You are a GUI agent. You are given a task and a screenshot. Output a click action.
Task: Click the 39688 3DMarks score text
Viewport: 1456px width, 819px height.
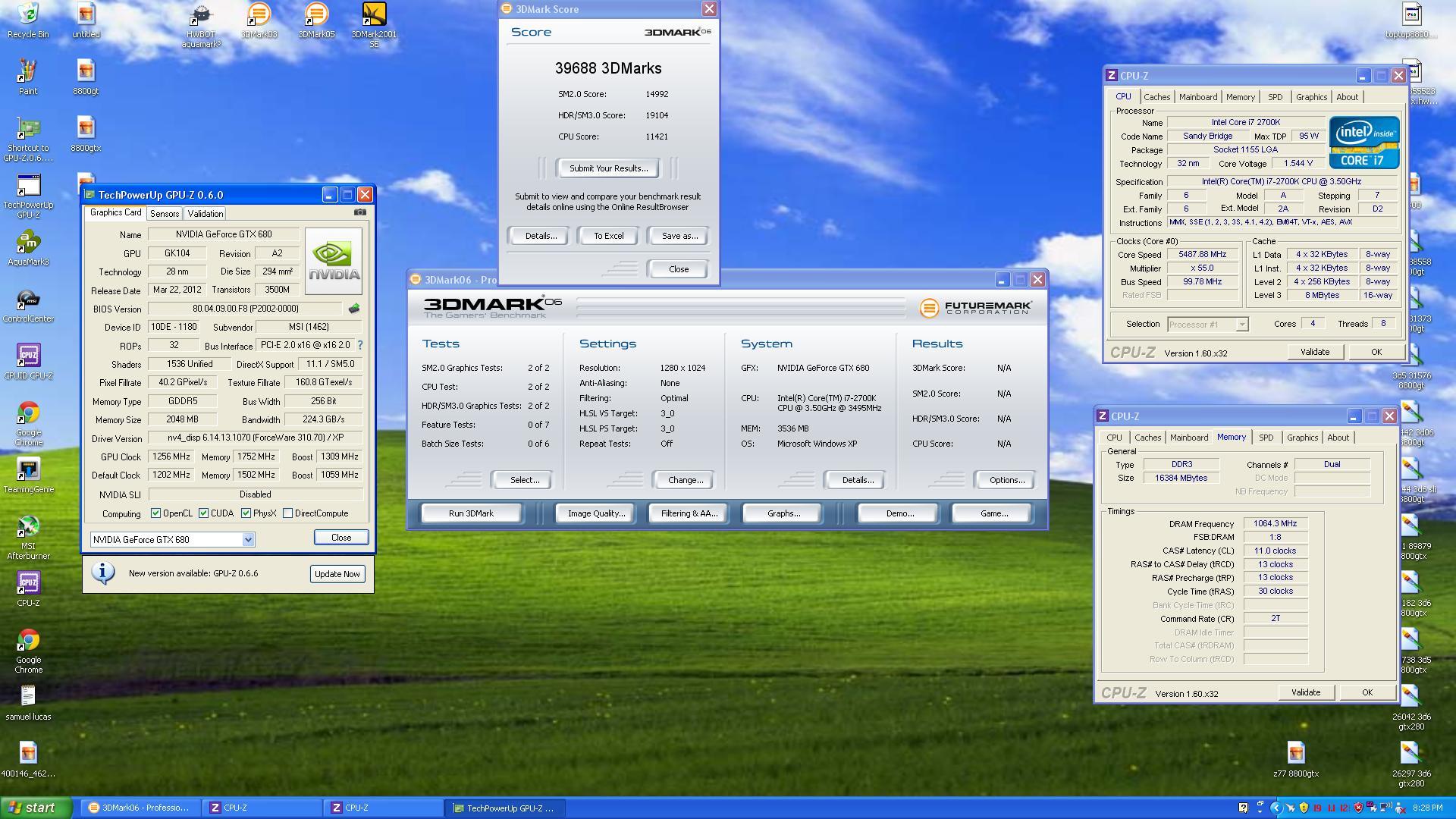[608, 68]
